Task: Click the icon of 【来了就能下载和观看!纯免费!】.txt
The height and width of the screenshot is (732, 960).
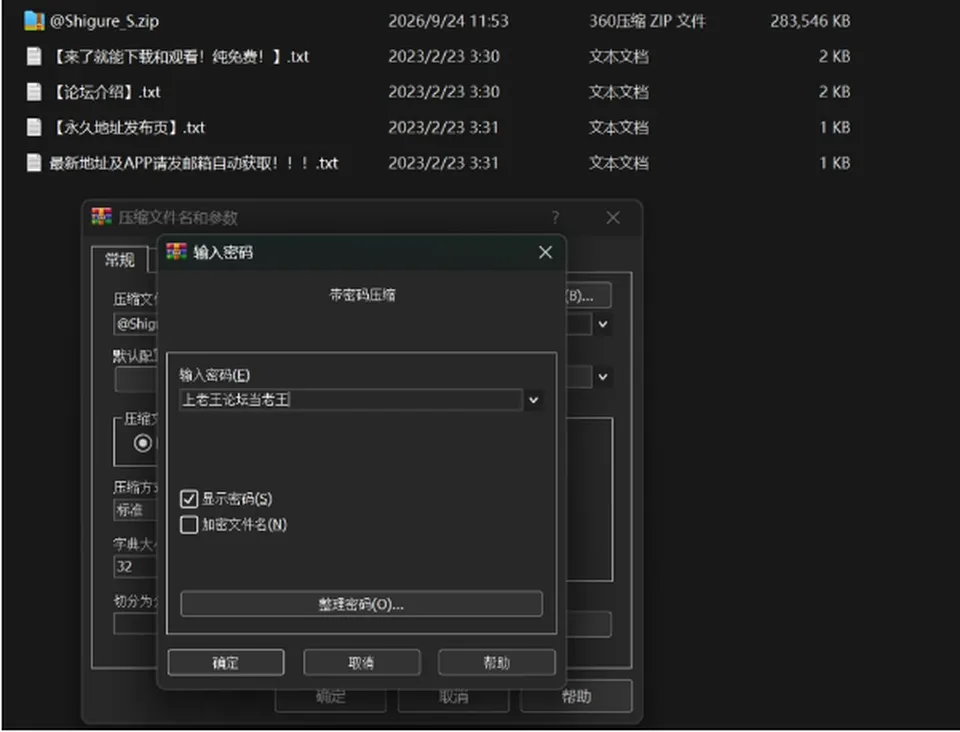Action: (x=34, y=56)
